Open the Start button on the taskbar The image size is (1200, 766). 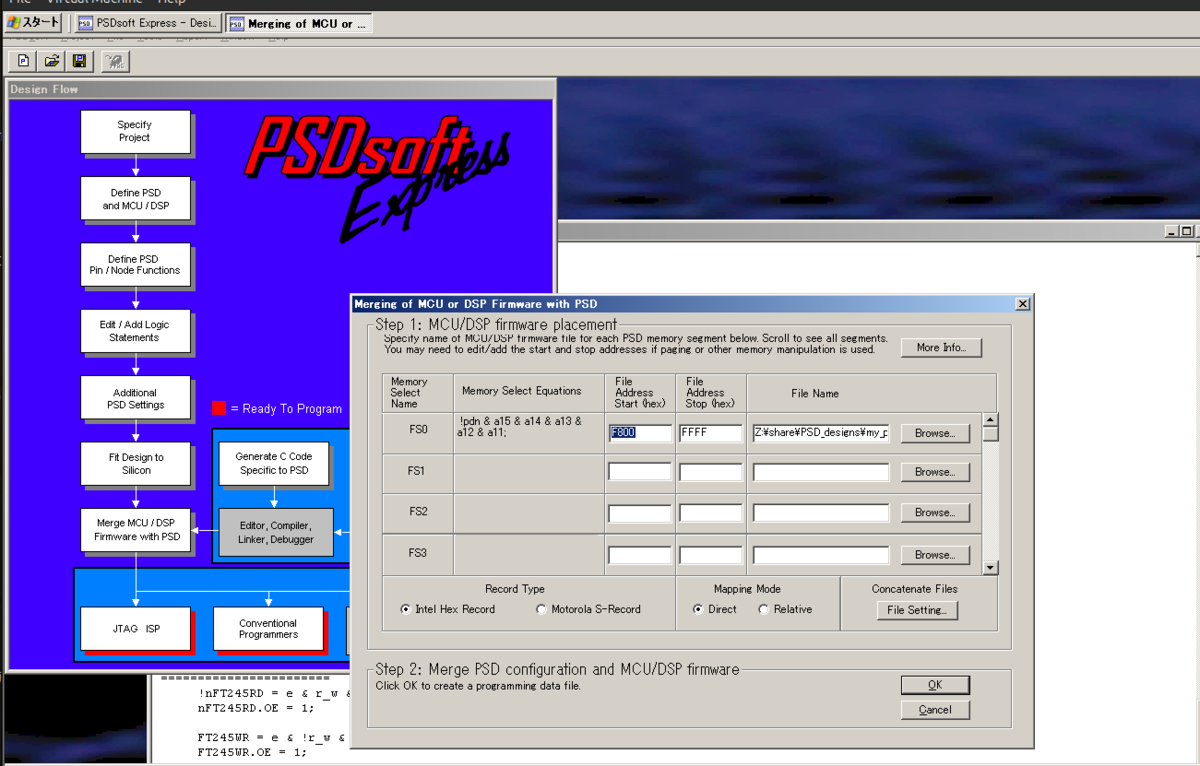(x=34, y=23)
